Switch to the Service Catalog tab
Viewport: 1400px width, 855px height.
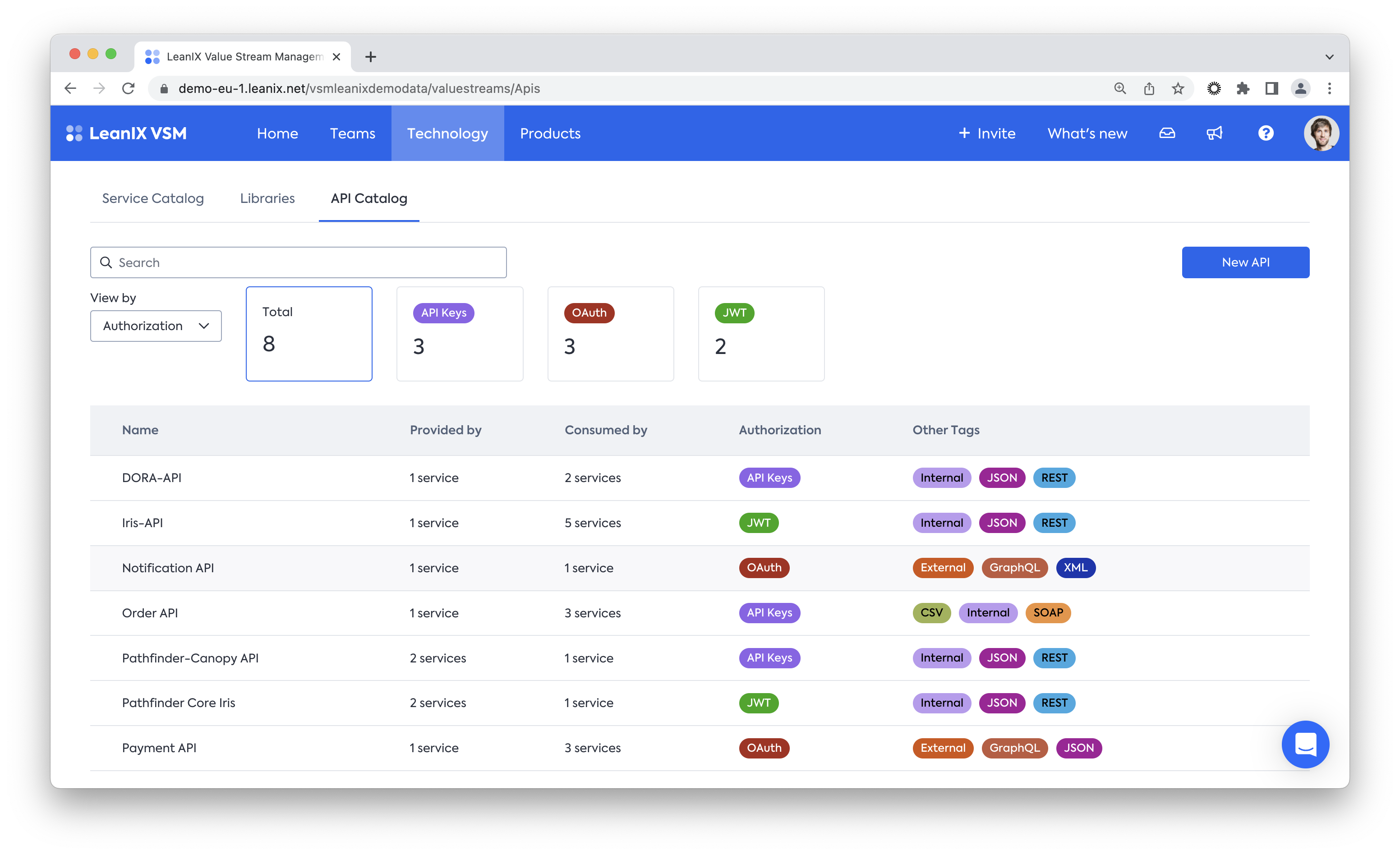coord(153,198)
